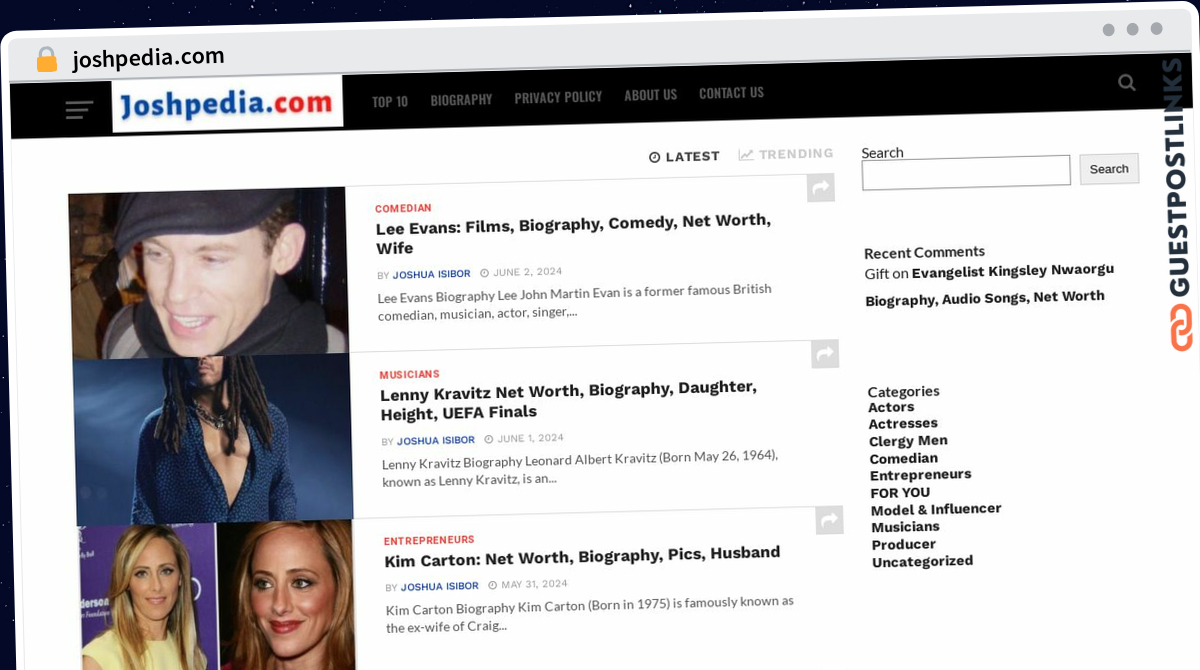Open the Biography menu item
Screen dimensions: 1200x670
pyautogui.click(x=461, y=100)
